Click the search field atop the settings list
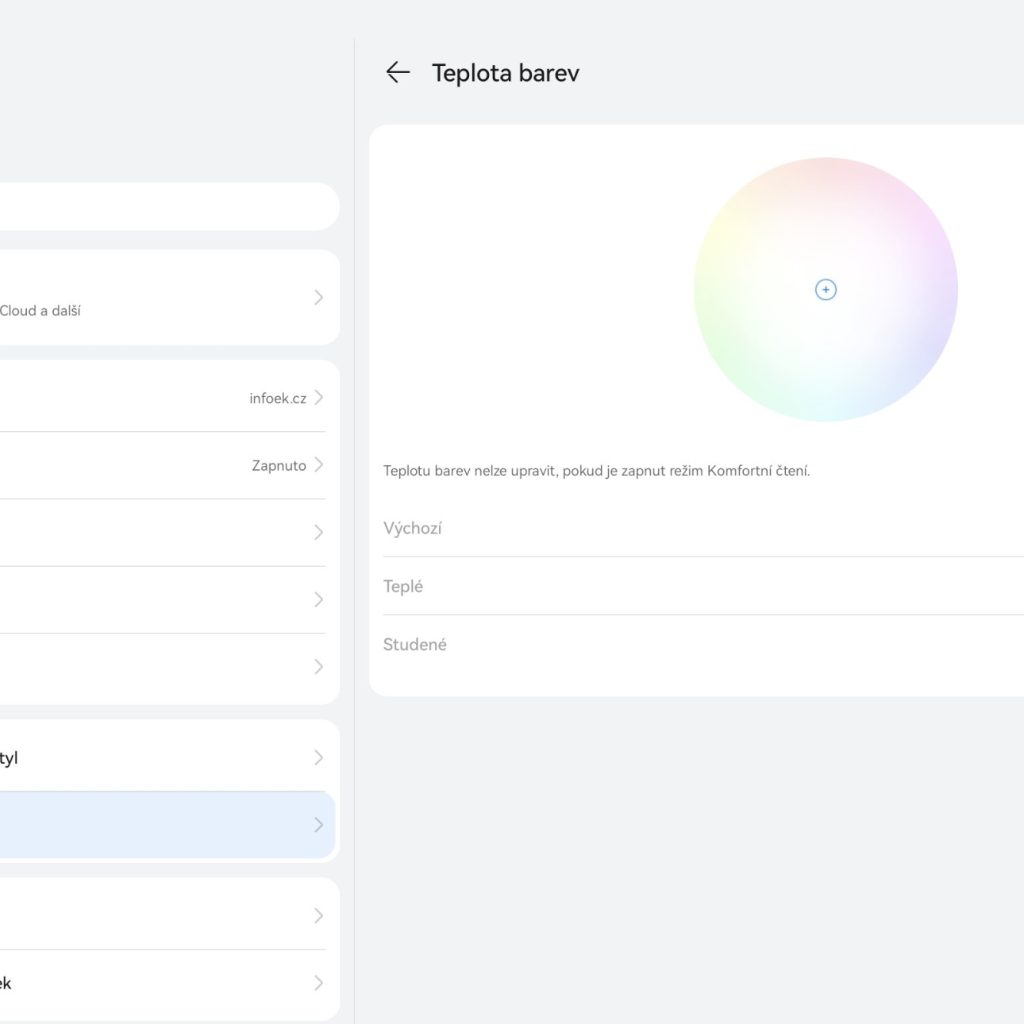 tap(160, 206)
